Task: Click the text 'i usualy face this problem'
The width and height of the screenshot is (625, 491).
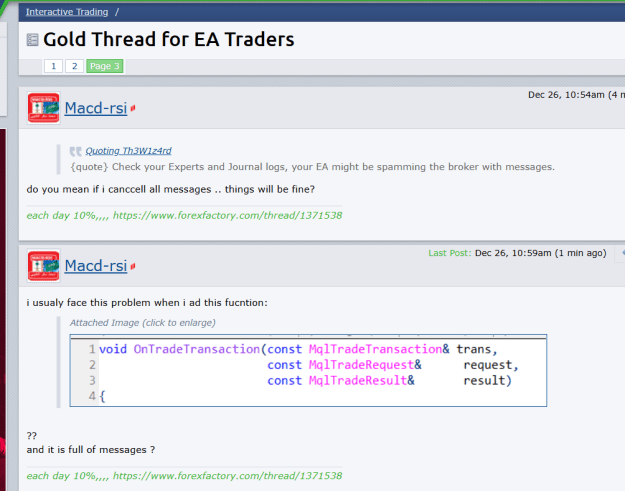Action: tap(89, 303)
